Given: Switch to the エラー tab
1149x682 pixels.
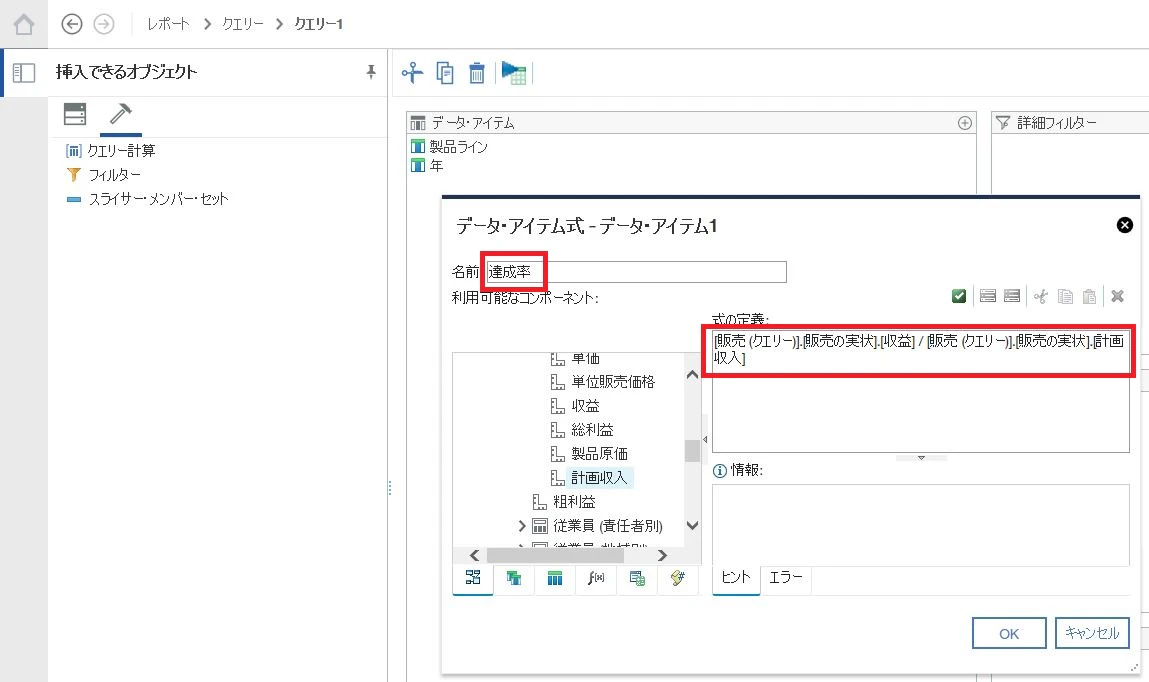Looking at the screenshot, I should [786, 577].
